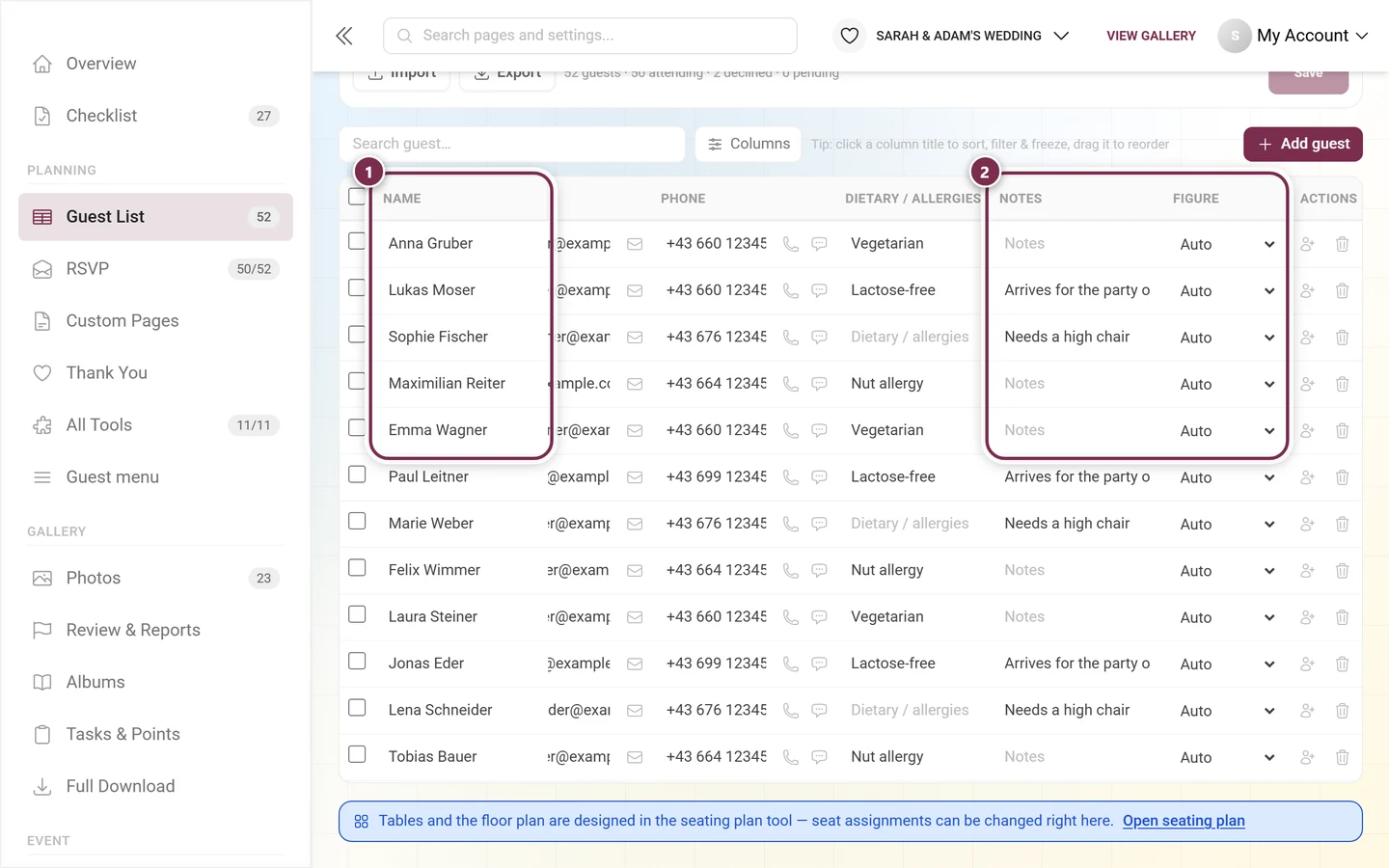
Task: Collapse the sidebar with double-chevron icon
Action: (344, 36)
